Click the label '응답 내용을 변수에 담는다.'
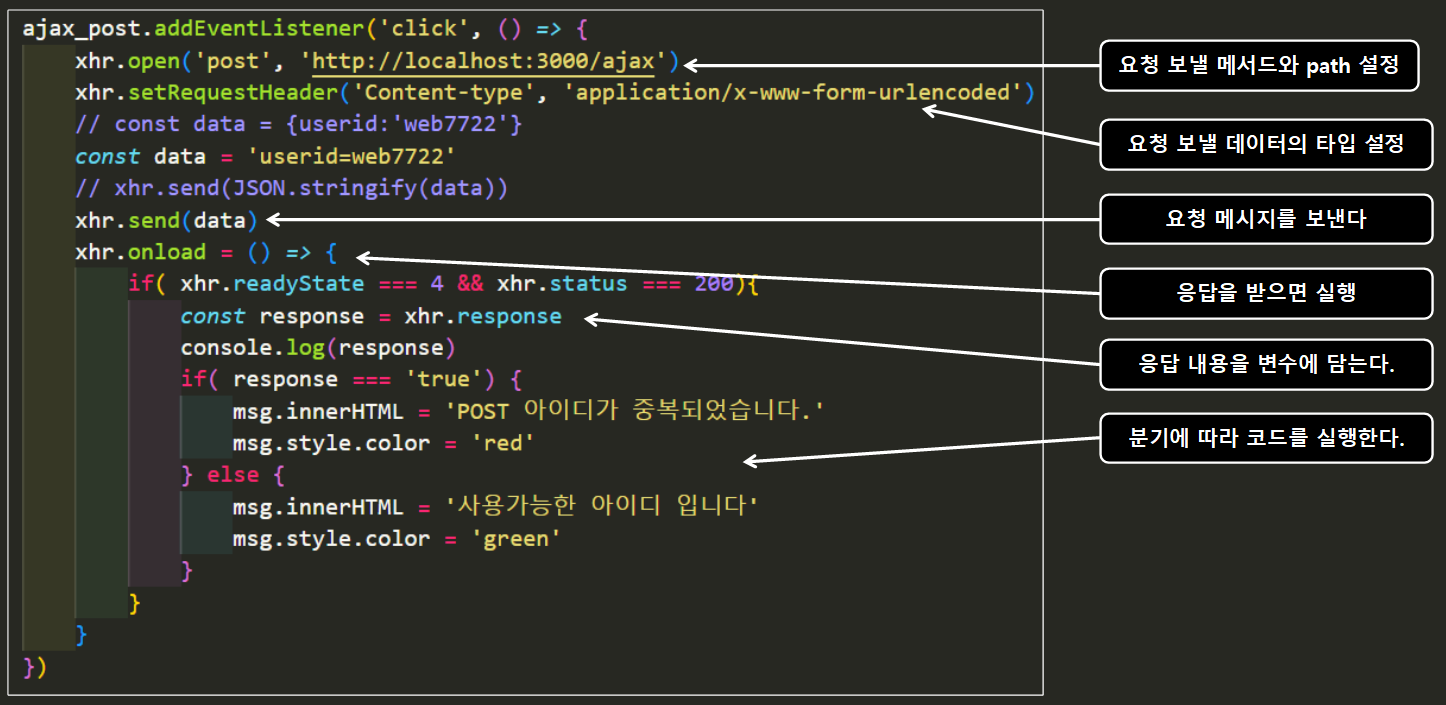 coord(1266,365)
